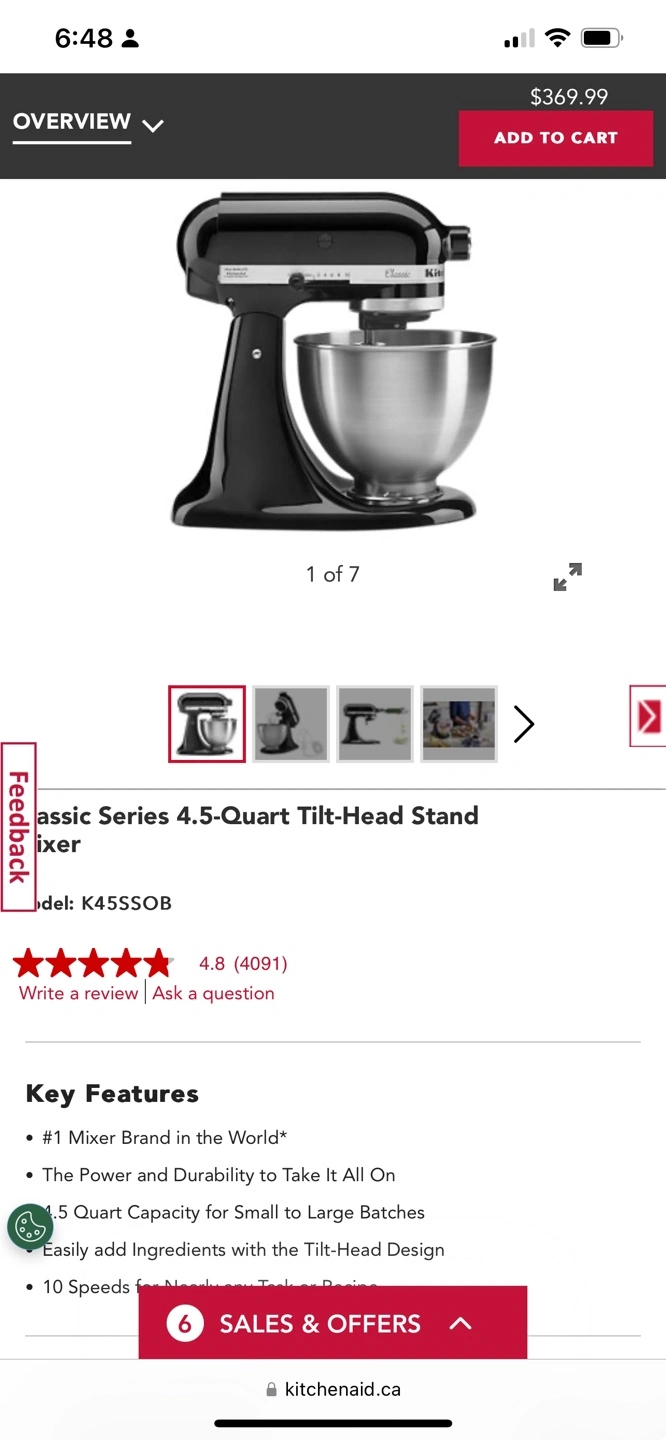The height and width of the screenshot is (1440, 666).
Task: Click the star rating icons
Action: (x=92, y=964)
